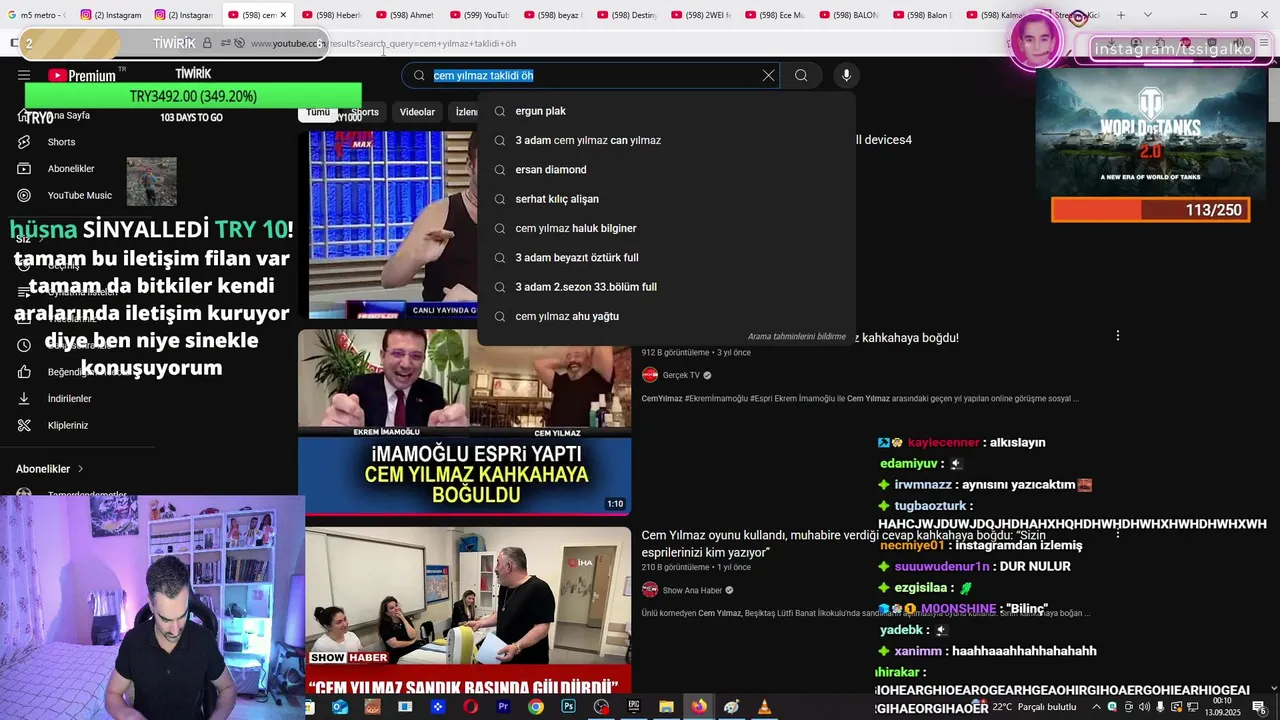This screenshot has height=720, width=1280.
Task: Go to YouTube Premium home logo
Action: [82, 75]
